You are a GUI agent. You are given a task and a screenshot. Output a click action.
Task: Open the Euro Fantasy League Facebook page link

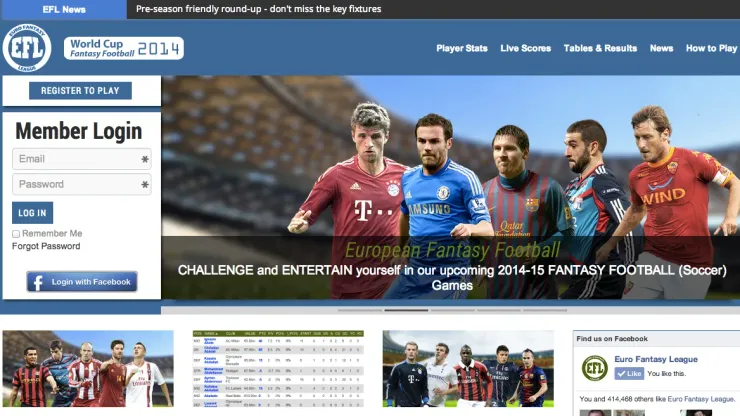[656, 359]
